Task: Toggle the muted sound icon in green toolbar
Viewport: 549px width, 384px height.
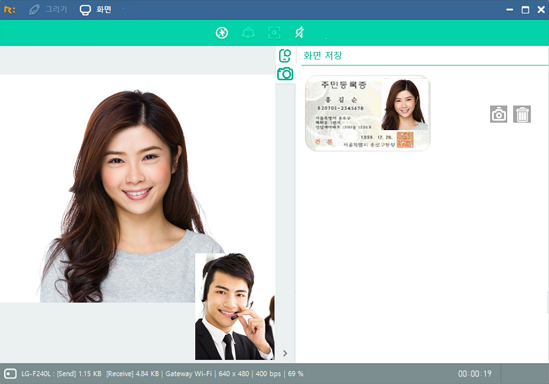Action: [x=299, y=33]
